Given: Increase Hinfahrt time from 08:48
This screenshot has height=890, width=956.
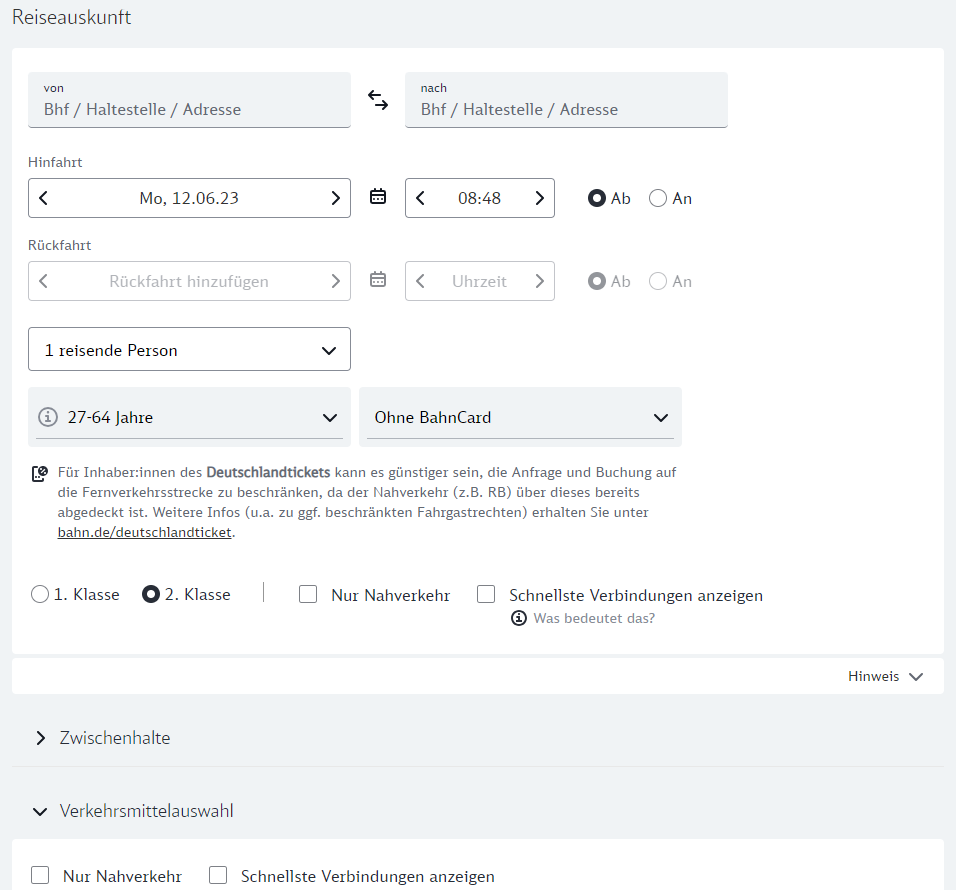Looking at the screenshot, I should [540, 198].
